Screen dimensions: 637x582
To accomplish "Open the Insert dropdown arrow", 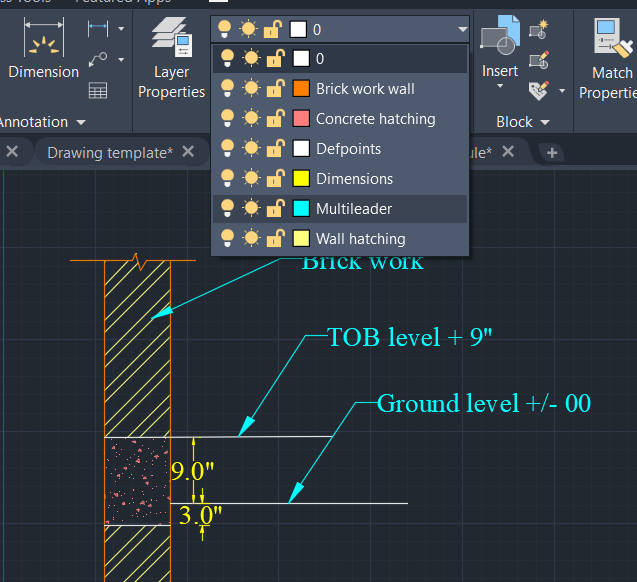I will [500, 86].
